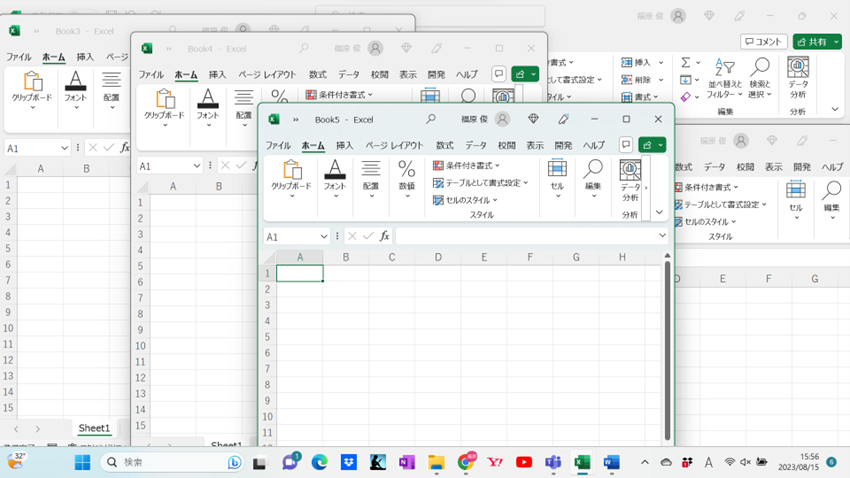Open Name Box dropdown in Book5
850x478 pixels.
324,236
